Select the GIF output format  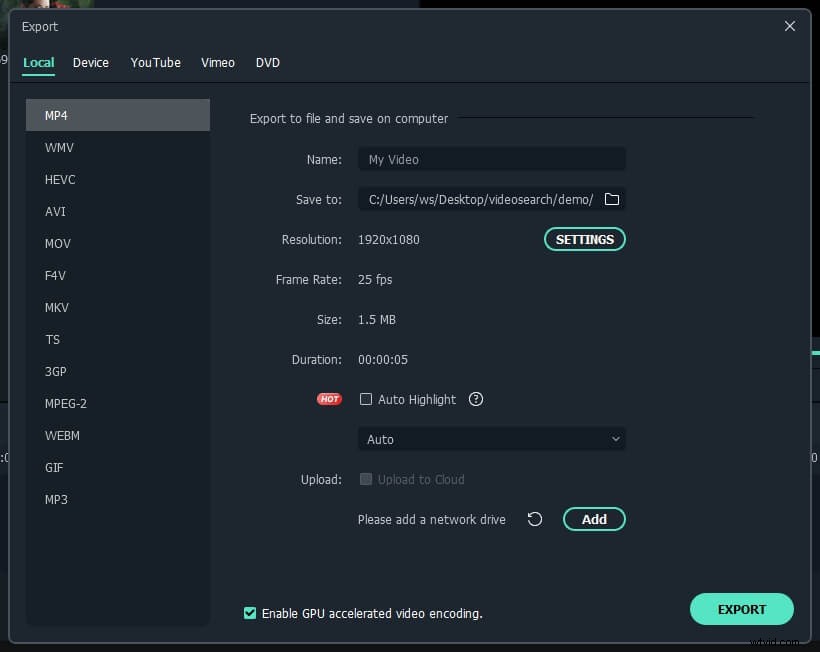pyautogui.click(x=54, y=467)
